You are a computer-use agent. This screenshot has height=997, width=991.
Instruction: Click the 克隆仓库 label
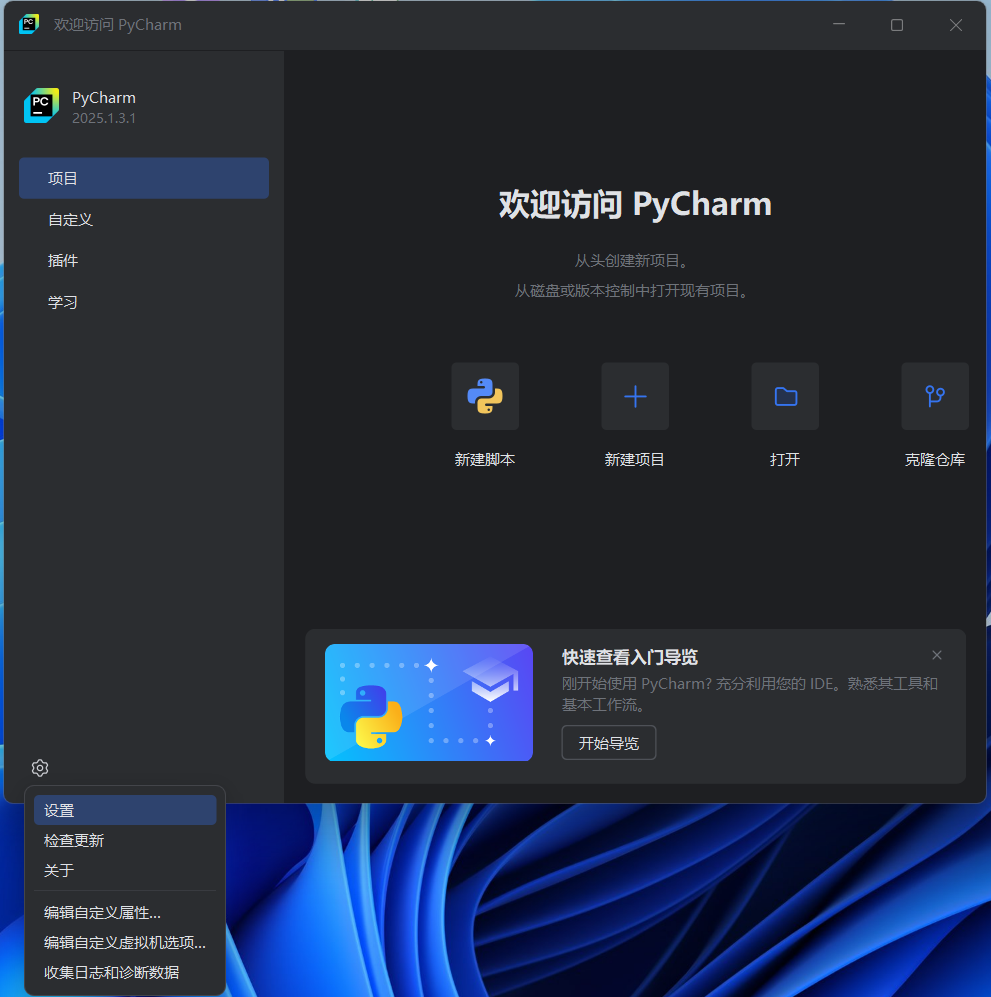pos(935,460)
